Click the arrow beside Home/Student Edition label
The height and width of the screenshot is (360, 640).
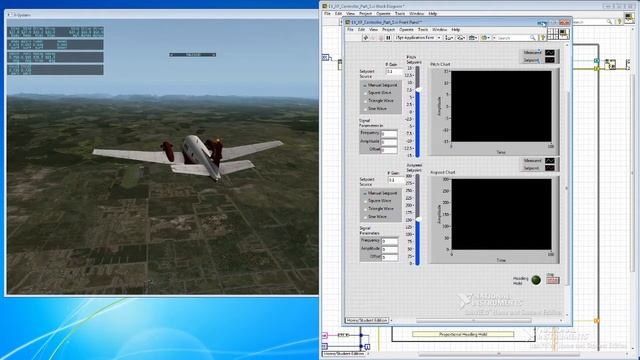[x=391, y=320]
